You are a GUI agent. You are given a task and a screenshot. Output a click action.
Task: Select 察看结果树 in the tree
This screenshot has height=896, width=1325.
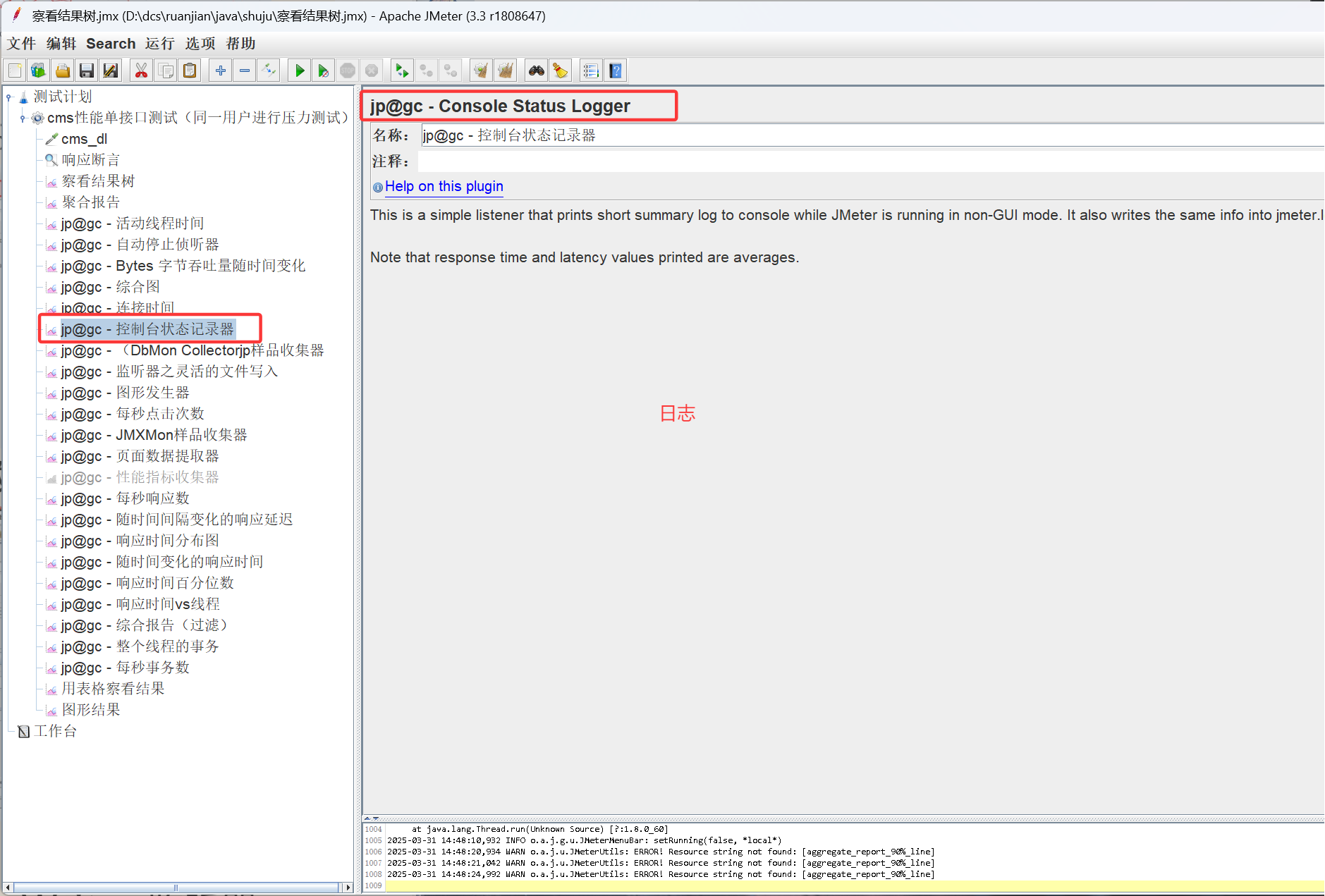98,181
